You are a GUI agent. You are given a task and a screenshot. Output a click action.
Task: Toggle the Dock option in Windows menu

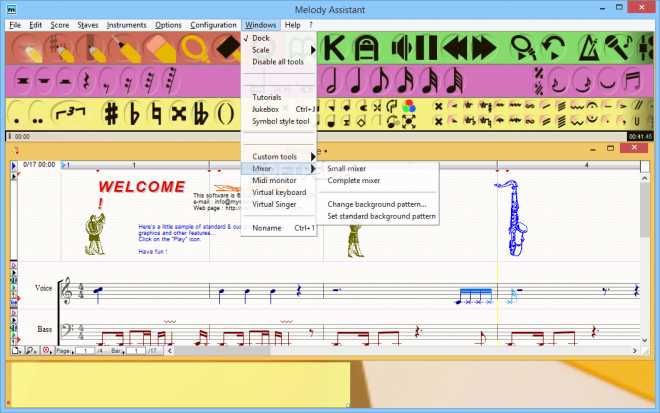click(260, 38)
